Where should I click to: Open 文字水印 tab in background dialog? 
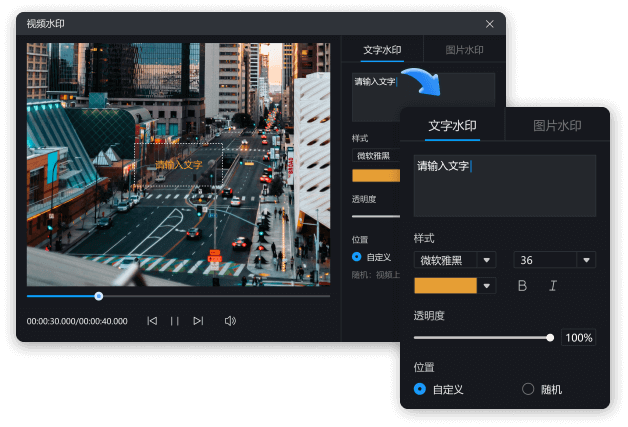tap(382, 50)
